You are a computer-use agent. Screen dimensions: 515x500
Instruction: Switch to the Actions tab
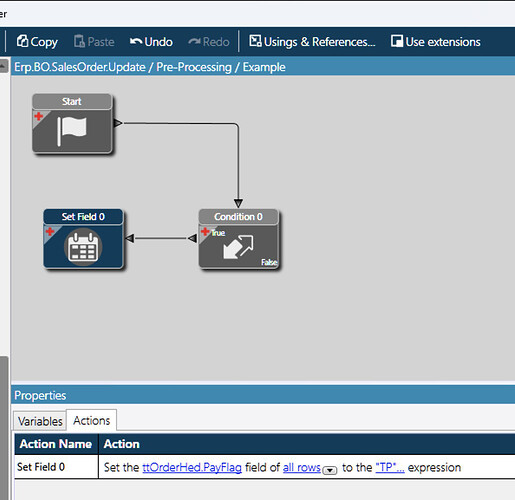92,421
